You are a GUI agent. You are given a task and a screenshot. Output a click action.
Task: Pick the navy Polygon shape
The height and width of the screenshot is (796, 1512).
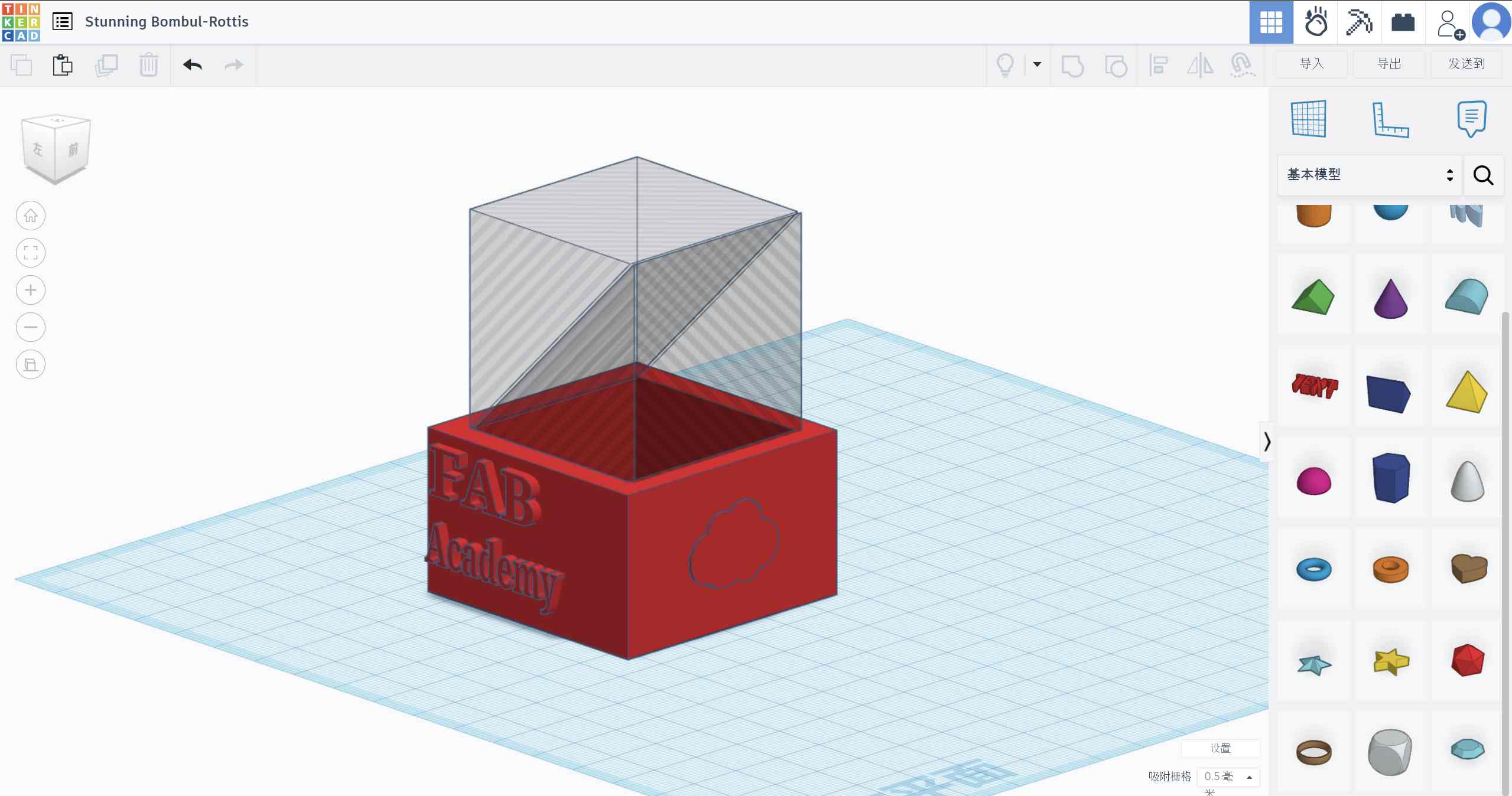click(x=1390, y=478)
